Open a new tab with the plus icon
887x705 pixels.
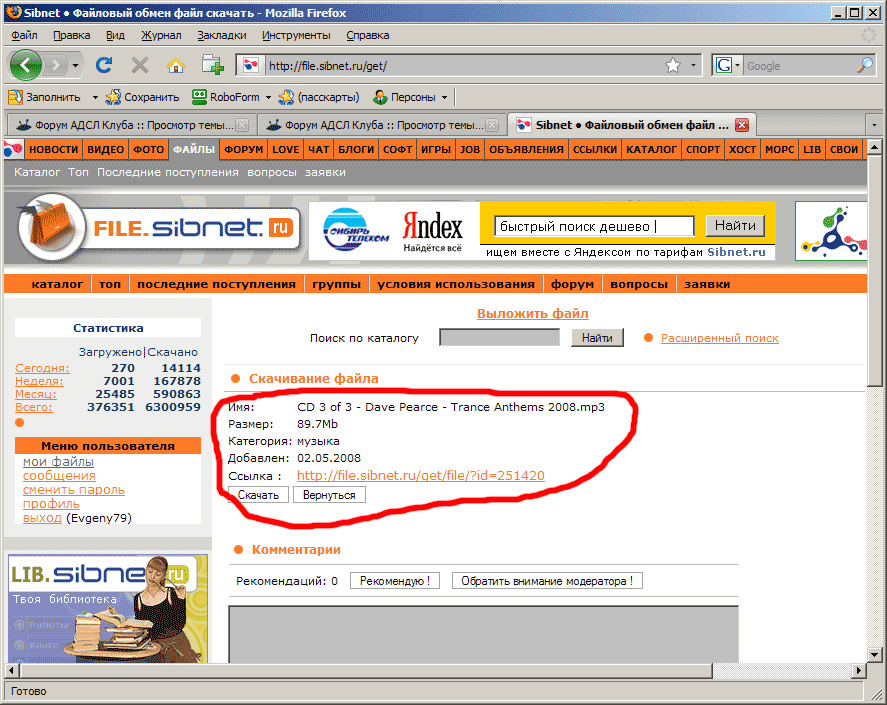tap(213, 66)
